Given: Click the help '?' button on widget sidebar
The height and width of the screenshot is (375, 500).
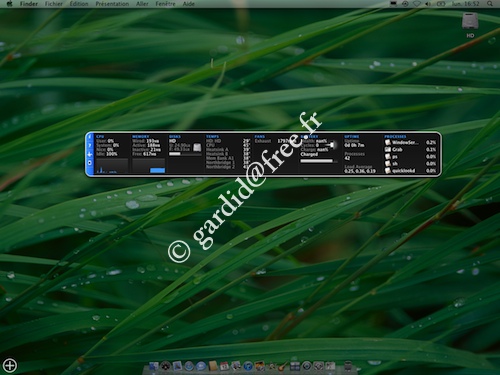Looking at the screenshot, I should [89, 146].
